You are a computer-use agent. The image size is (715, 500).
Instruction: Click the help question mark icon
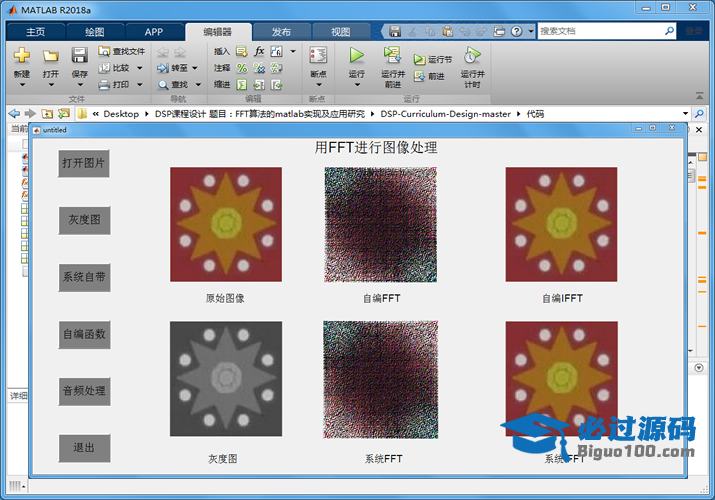point(516,31)
